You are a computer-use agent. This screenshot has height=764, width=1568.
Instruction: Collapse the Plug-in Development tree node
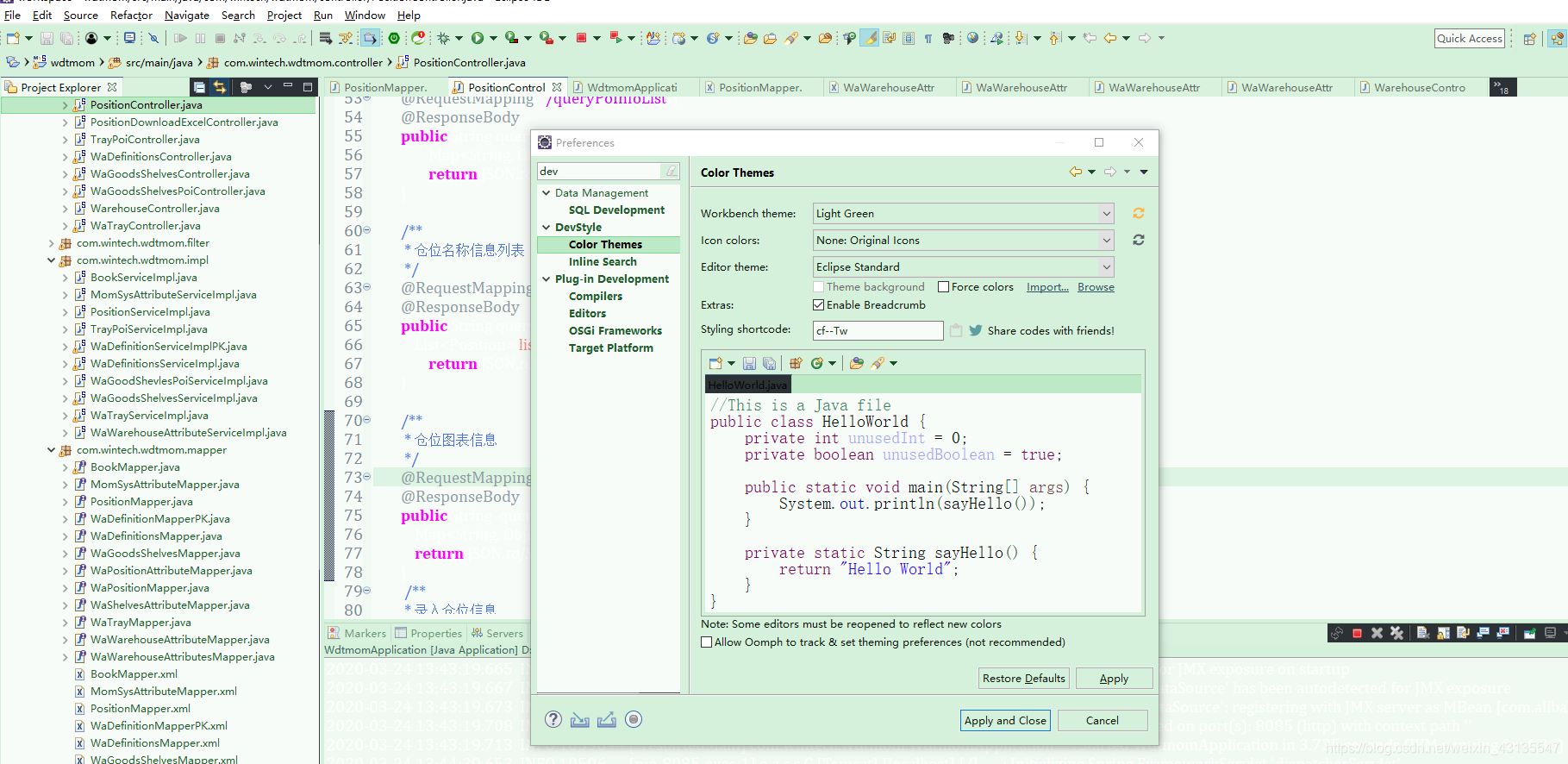(546, 279)
